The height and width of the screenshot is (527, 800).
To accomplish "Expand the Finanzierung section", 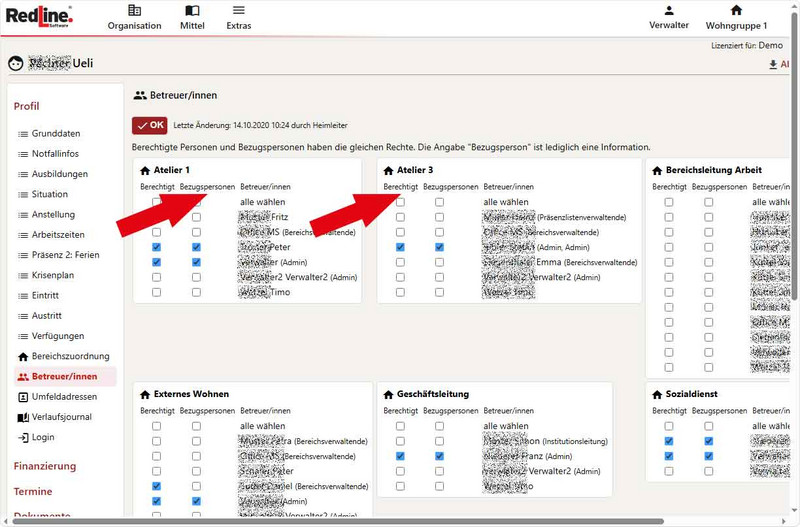I will (x=44, y=466).
